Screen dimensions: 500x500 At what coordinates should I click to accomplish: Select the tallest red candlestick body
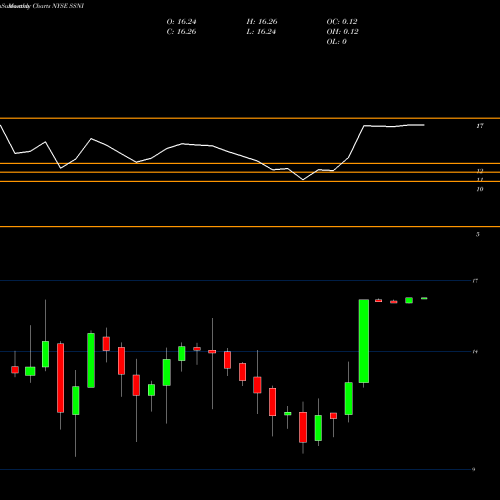[60, 378]
